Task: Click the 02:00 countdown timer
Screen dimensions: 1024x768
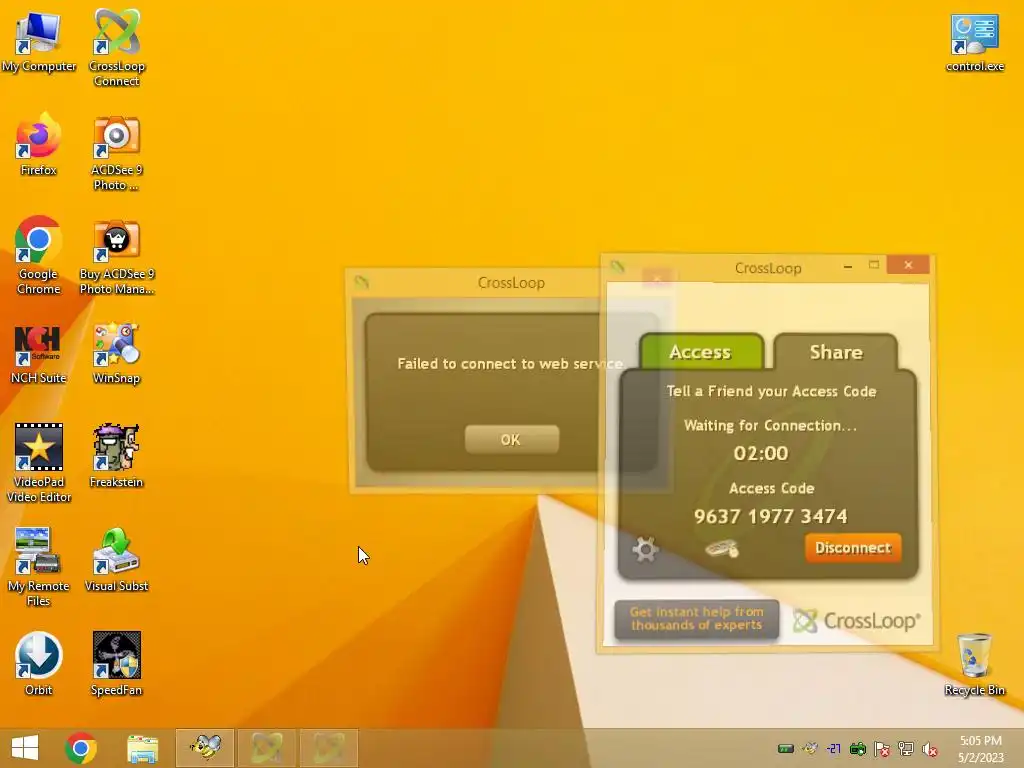Action: point(761,453)
